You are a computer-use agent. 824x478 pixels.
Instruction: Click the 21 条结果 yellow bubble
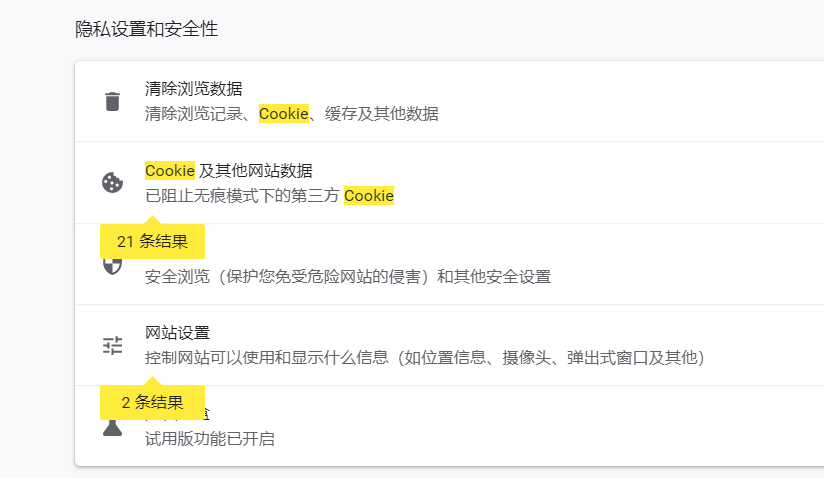(x=152, y=241)
